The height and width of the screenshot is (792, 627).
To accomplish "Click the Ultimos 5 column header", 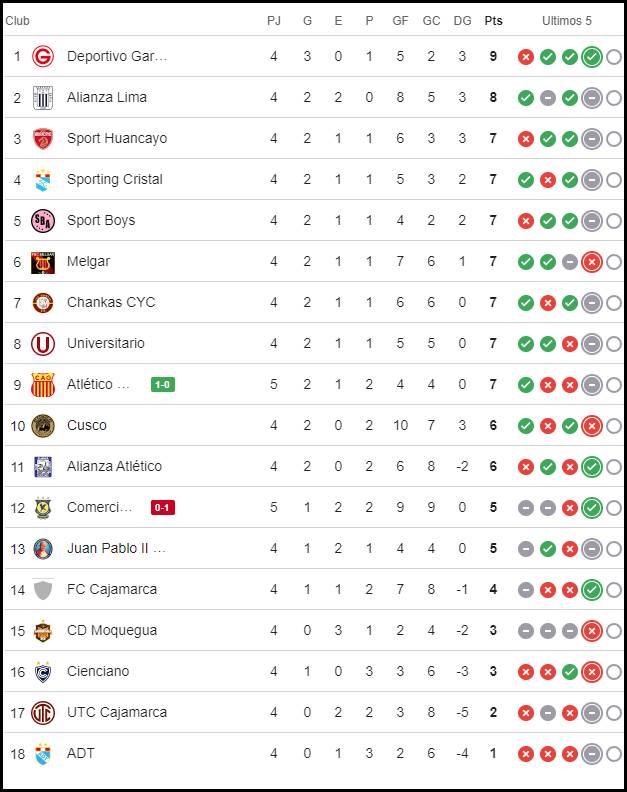I will coord(566,21).
